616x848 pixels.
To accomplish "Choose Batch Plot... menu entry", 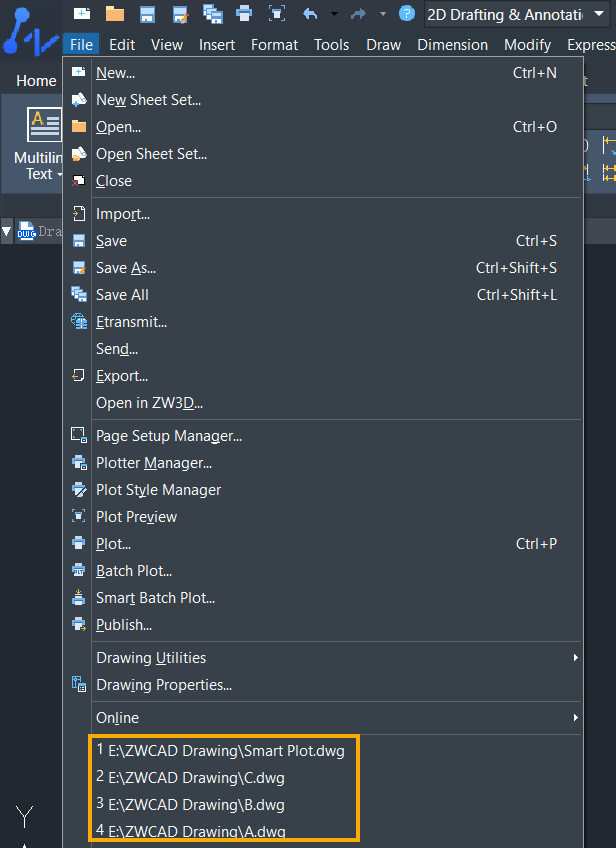I will tap(323, 571).
